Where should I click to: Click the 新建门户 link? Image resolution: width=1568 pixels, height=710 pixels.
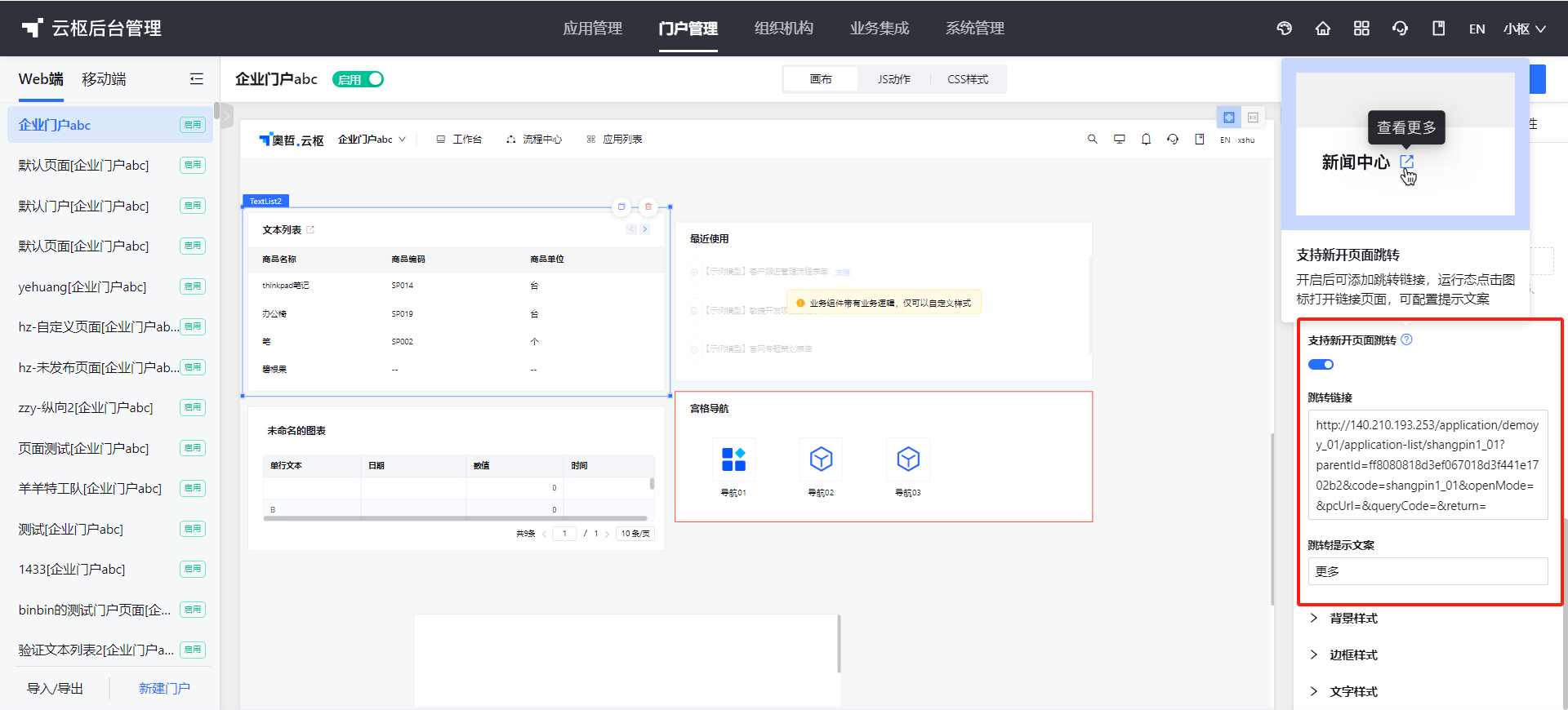pos(164,689)
